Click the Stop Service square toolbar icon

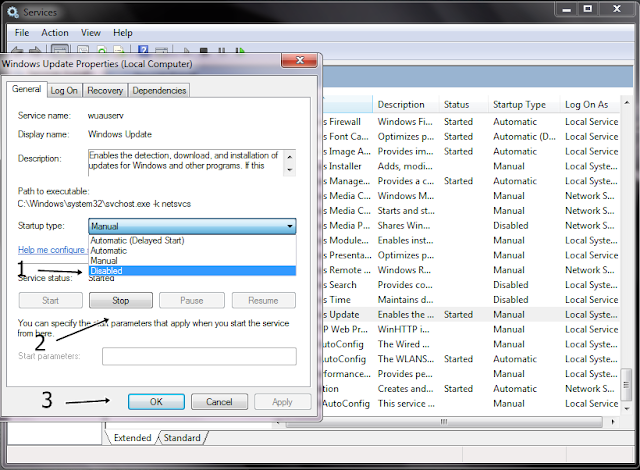coord(204,51)
